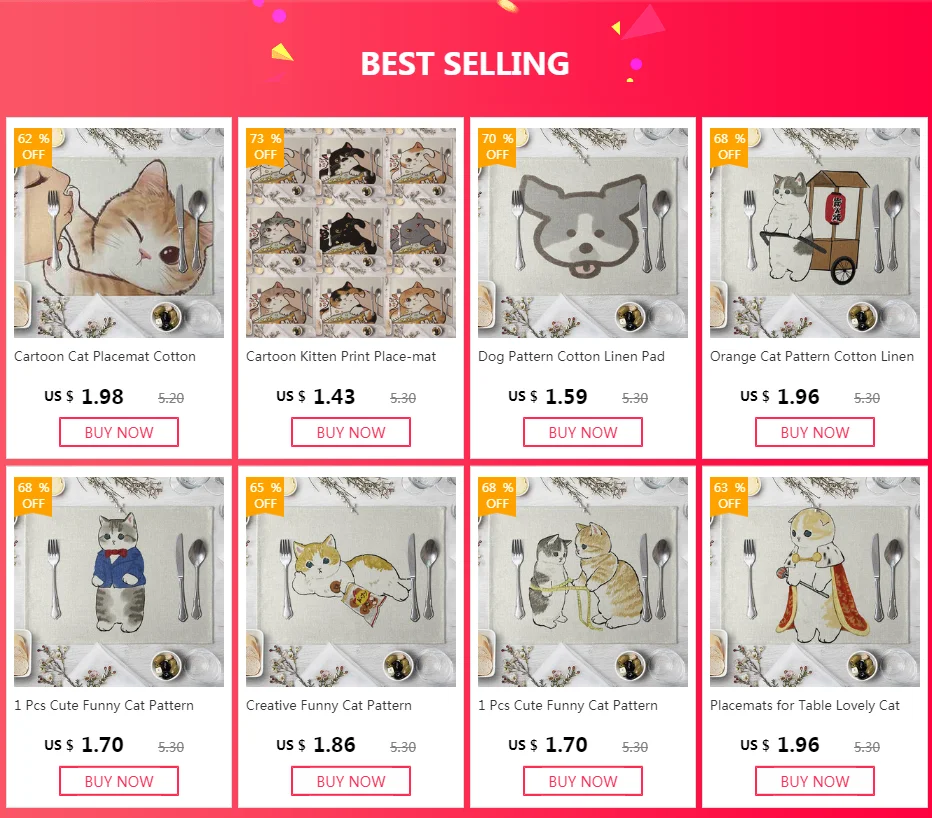932x818 pixels.
Task: Open the Creative Funny Cat Pattern title link
Action: pos(329,705)
